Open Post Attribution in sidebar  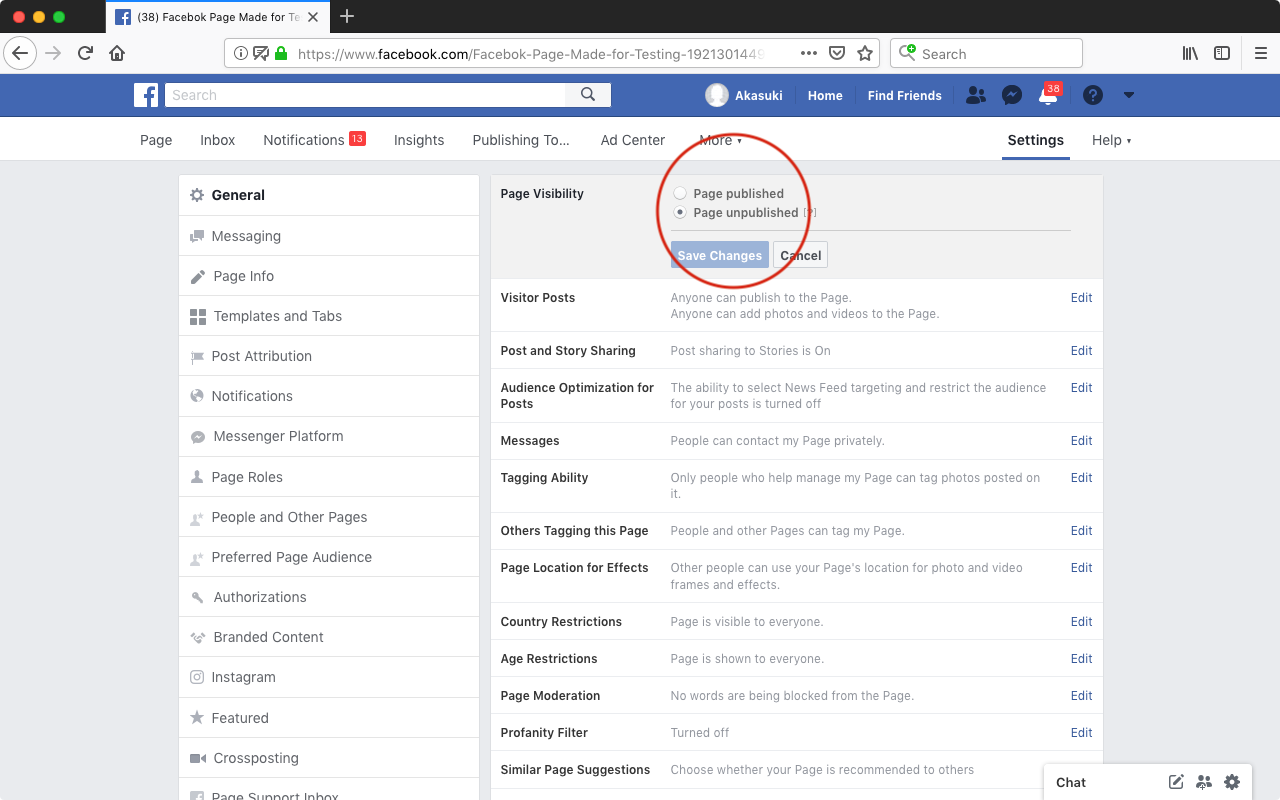coord(329,356)
